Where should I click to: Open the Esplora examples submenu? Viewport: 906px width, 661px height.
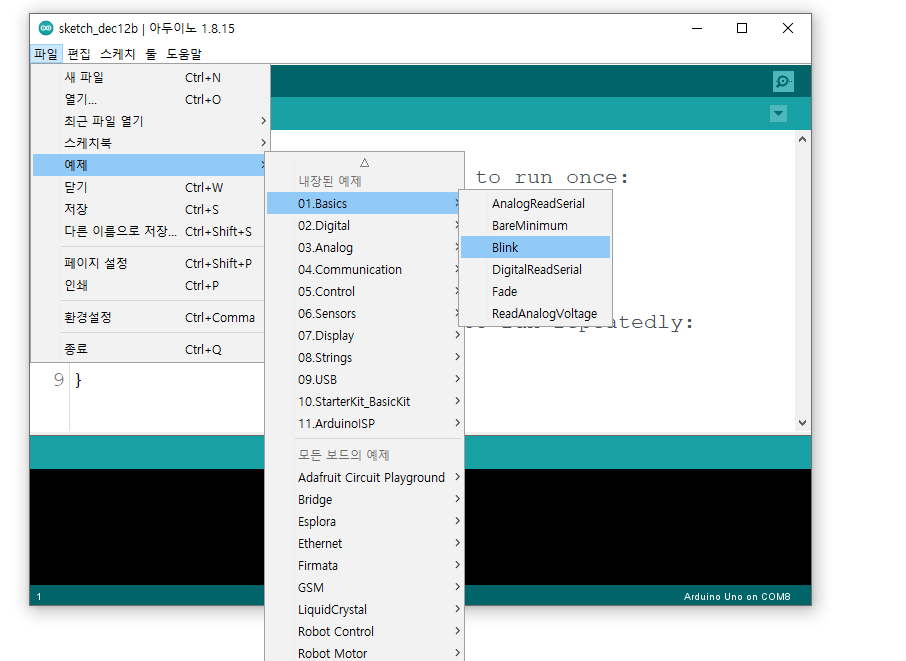(364, 521)
